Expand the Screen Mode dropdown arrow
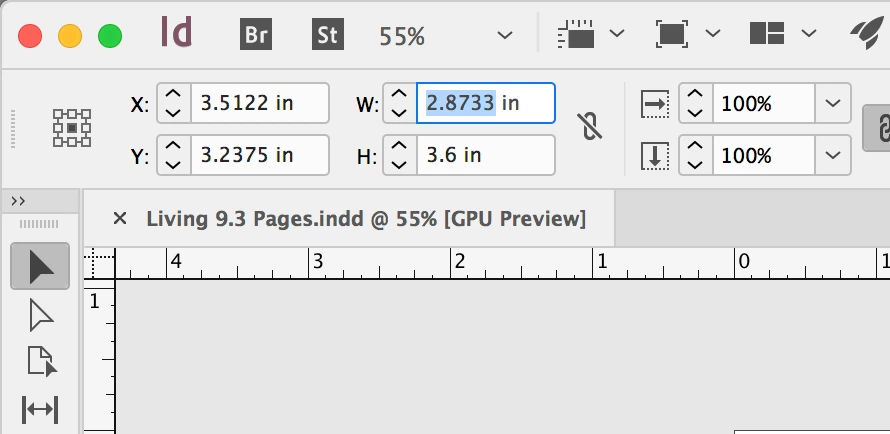The image size is (890, 434). point(713,33)
